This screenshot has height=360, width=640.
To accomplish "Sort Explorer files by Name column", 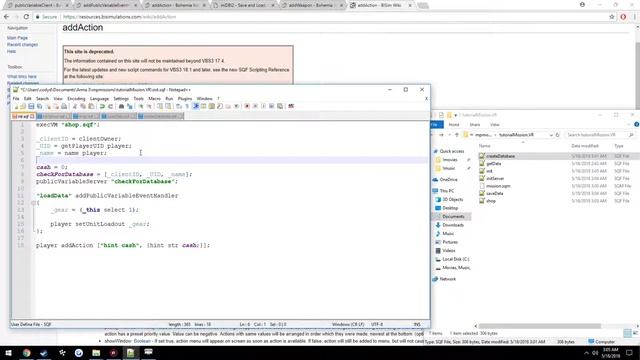I will (484, 146).
